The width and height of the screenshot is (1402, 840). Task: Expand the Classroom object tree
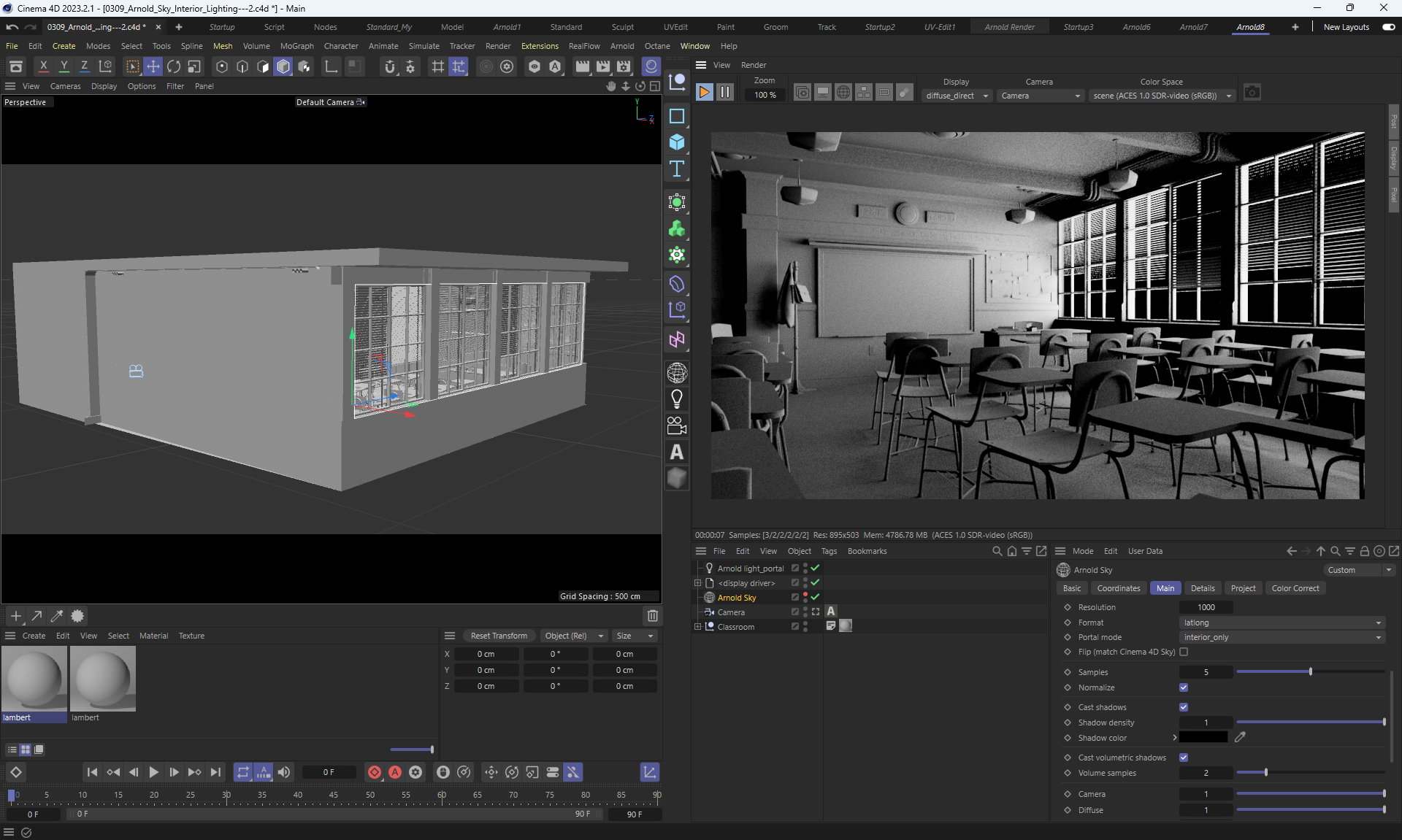click(697, 627)
